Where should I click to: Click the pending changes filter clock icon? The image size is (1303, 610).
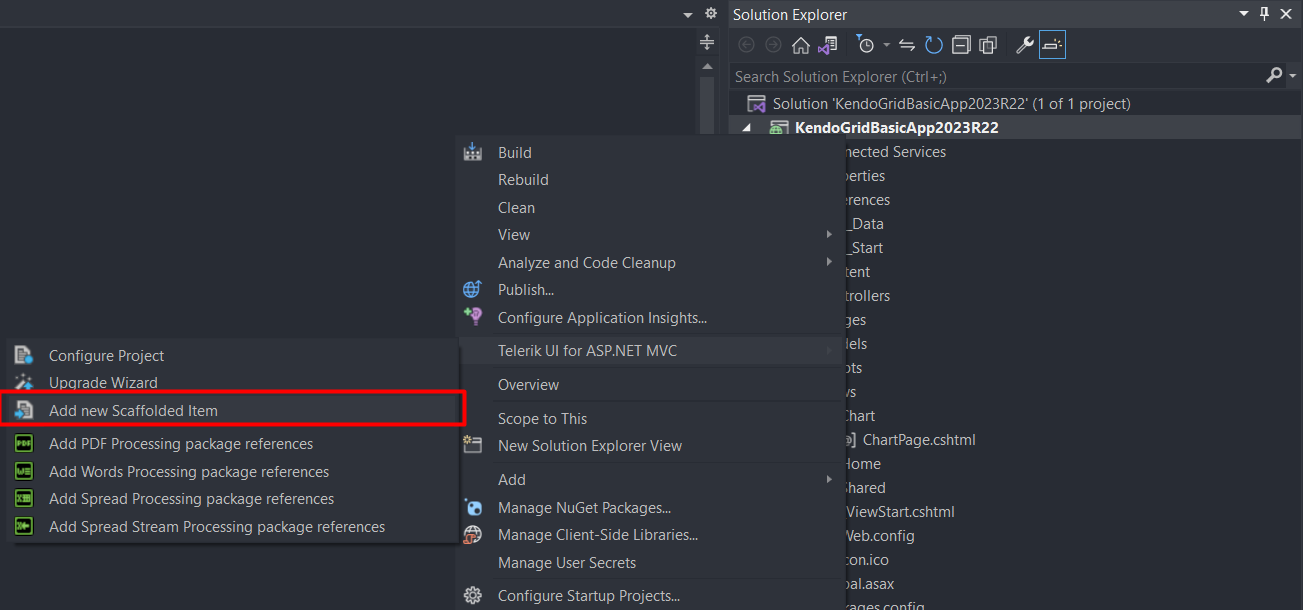pyautogui.click(x=866, y=44)
